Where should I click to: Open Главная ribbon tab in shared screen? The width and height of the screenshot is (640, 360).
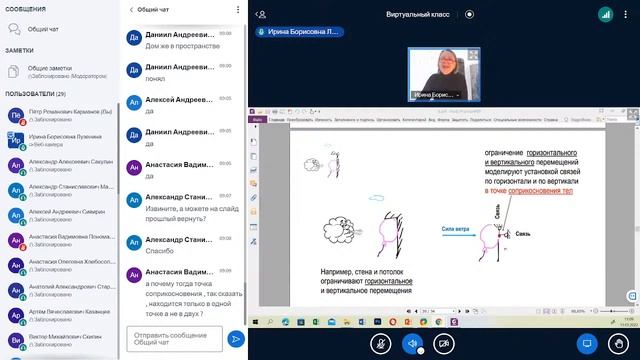[276, 120]
